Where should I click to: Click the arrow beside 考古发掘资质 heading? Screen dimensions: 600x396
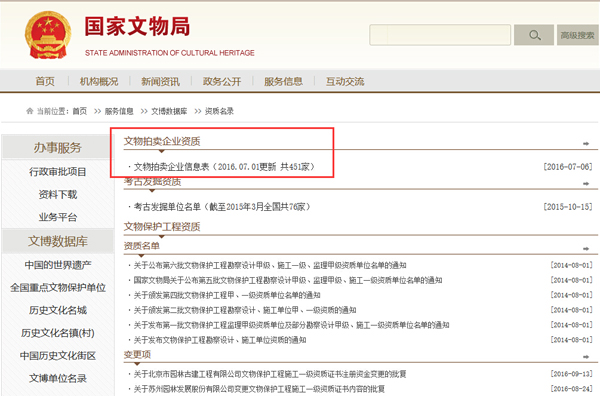pyautogui.click(x=586, y=184)
